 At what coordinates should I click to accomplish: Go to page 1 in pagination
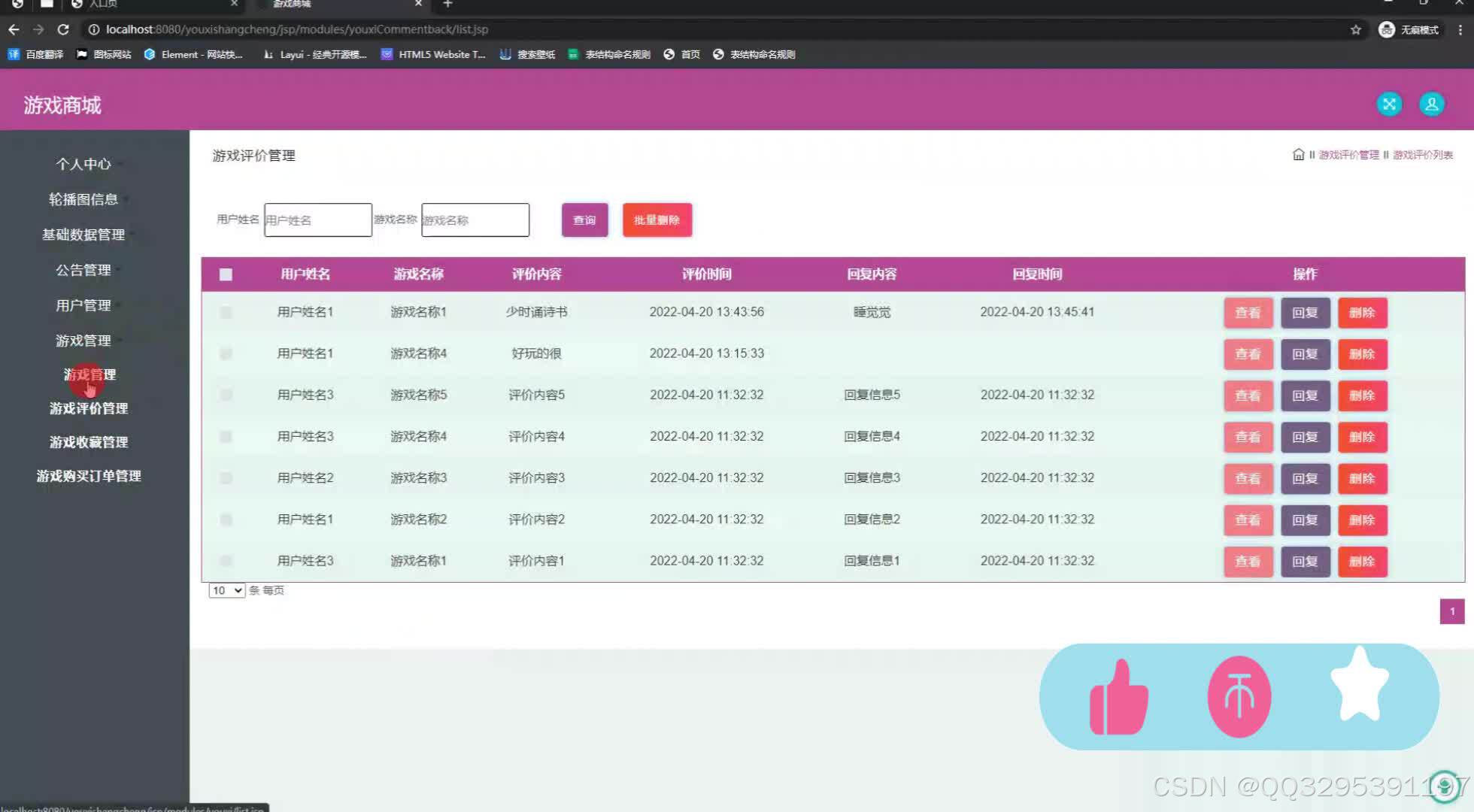1451,611
